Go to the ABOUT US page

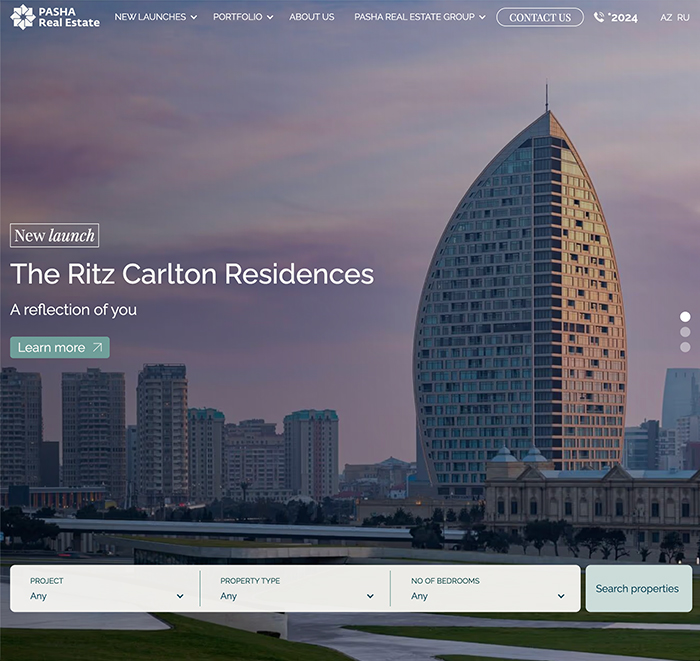312,17
